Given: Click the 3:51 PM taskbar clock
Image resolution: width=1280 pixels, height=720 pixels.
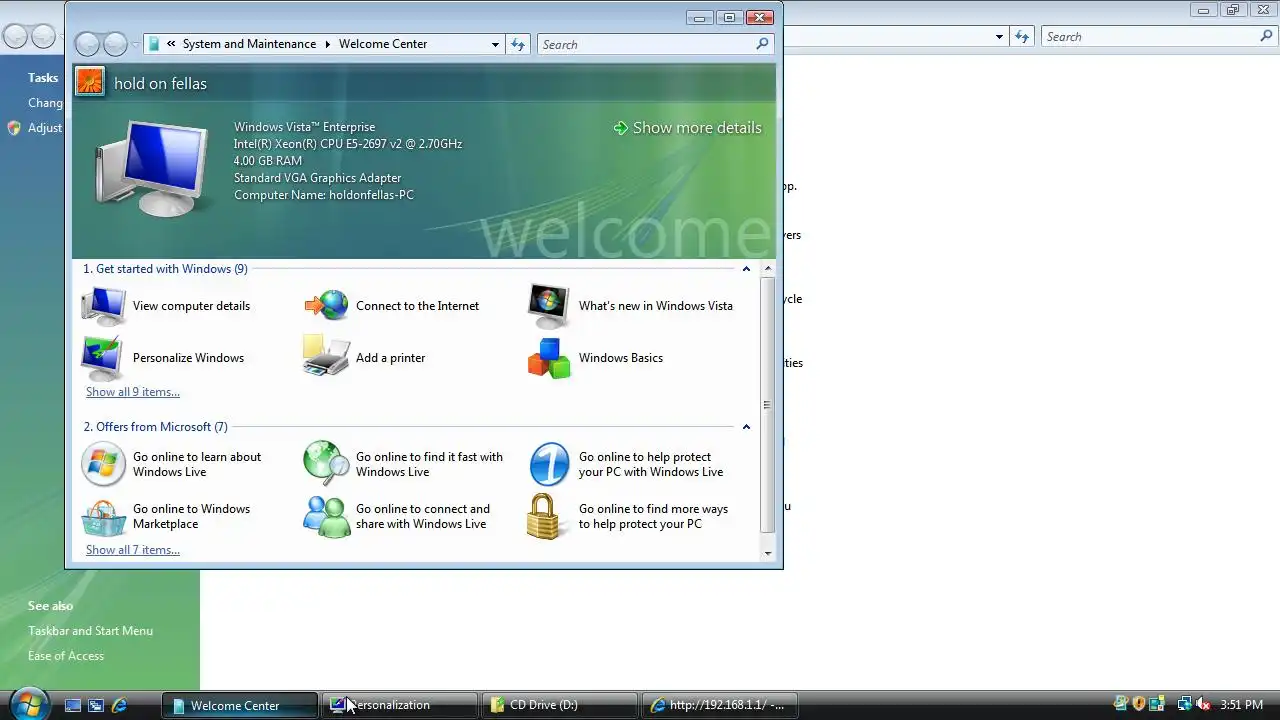Looking at the screenshot, I should (x=1241, y=705).
